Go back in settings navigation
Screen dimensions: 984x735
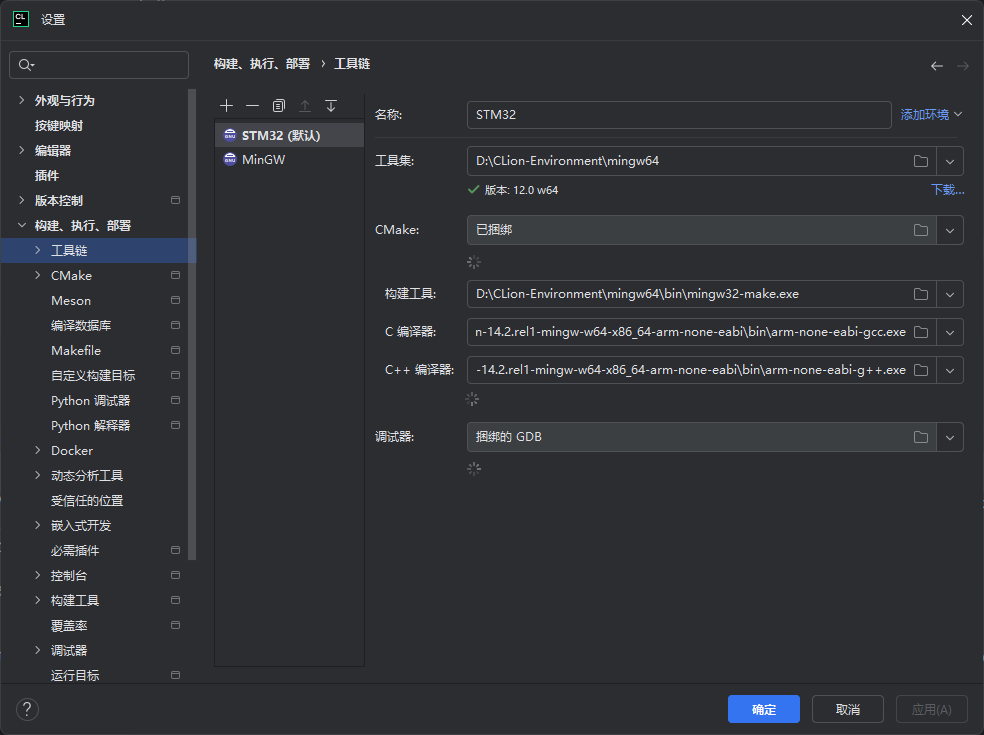pyautogui.click(x=937, y=66)
